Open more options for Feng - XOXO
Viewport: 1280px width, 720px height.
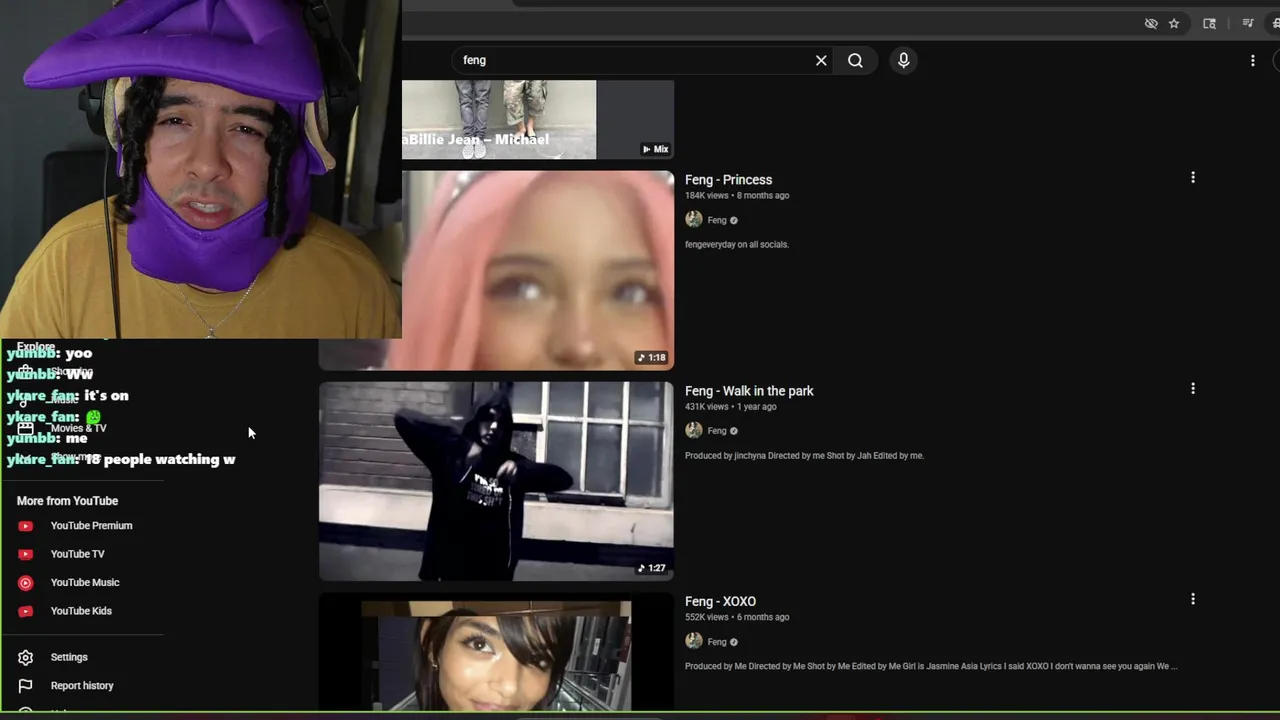(1192, 599)
